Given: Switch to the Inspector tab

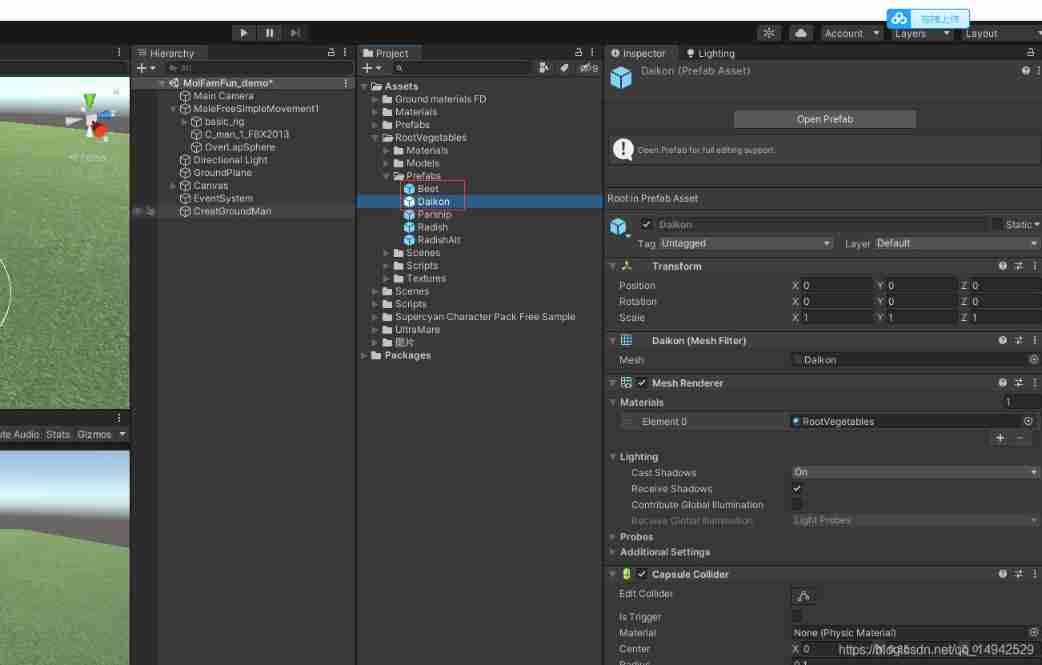Looking at the screenshot, I should coord(638,53).
